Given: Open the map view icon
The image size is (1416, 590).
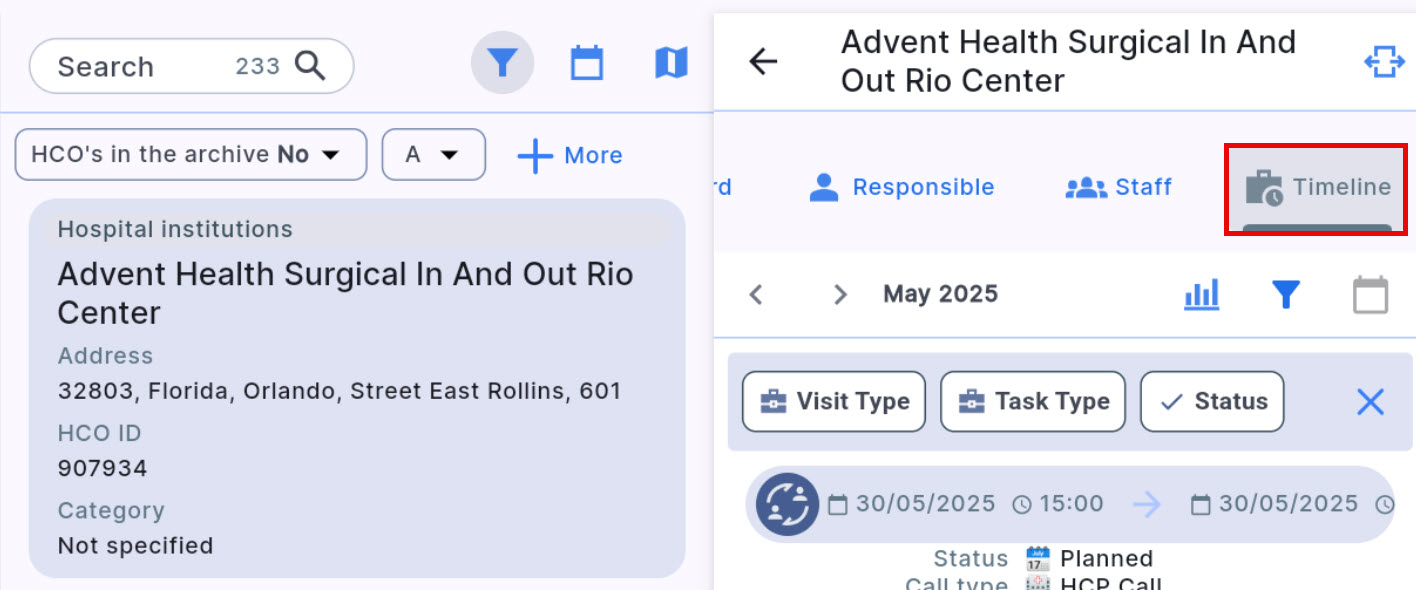Looking at the screenshot, I should click(x=671, y=63).
